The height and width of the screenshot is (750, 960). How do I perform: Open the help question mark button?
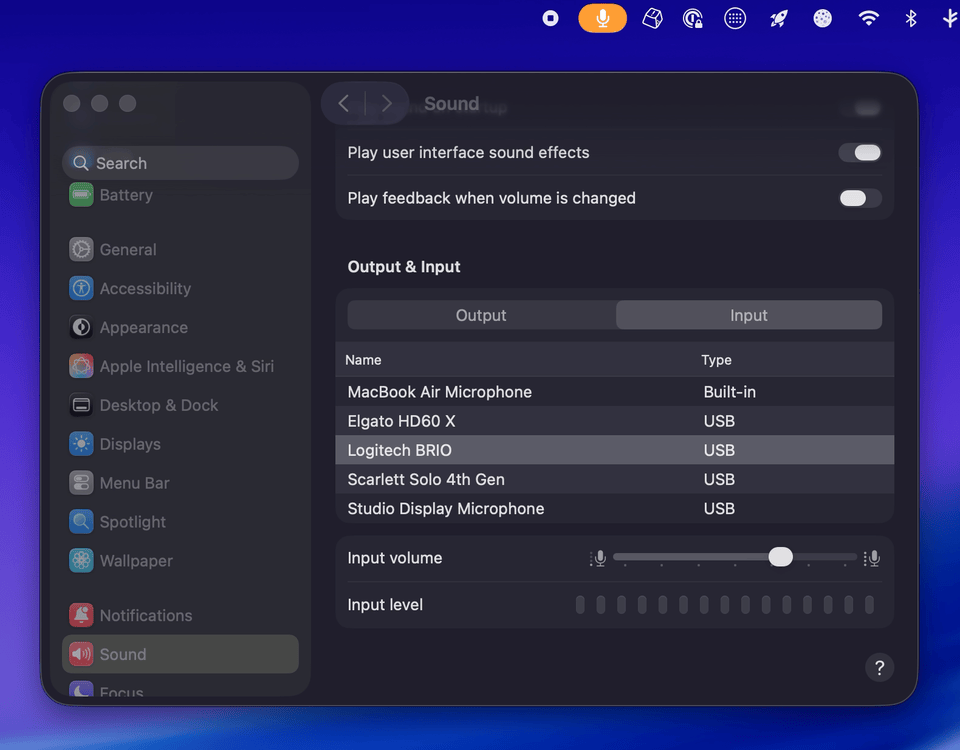point(879,668)
